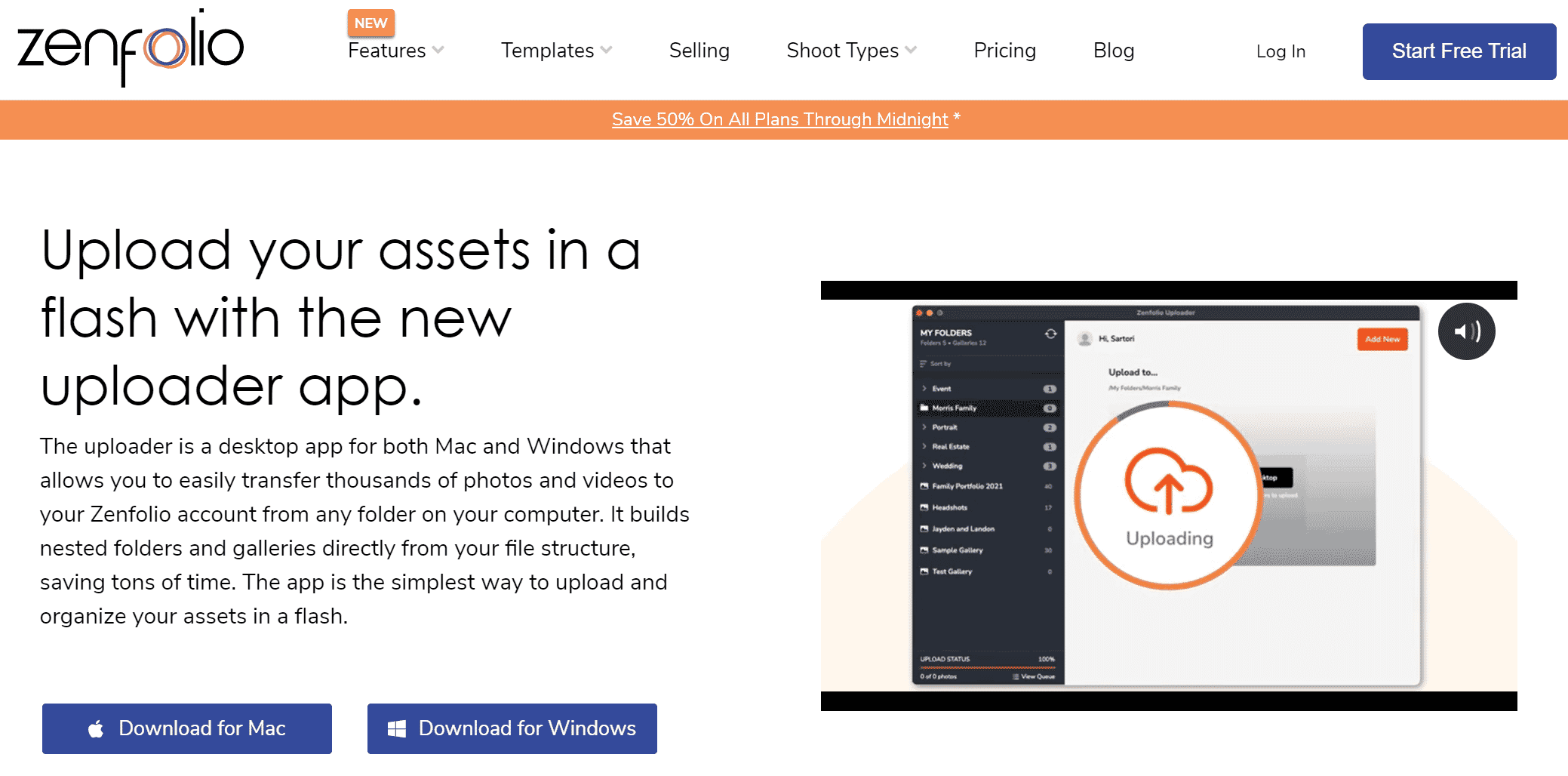Open the Features menu

[x=386, y=51]
